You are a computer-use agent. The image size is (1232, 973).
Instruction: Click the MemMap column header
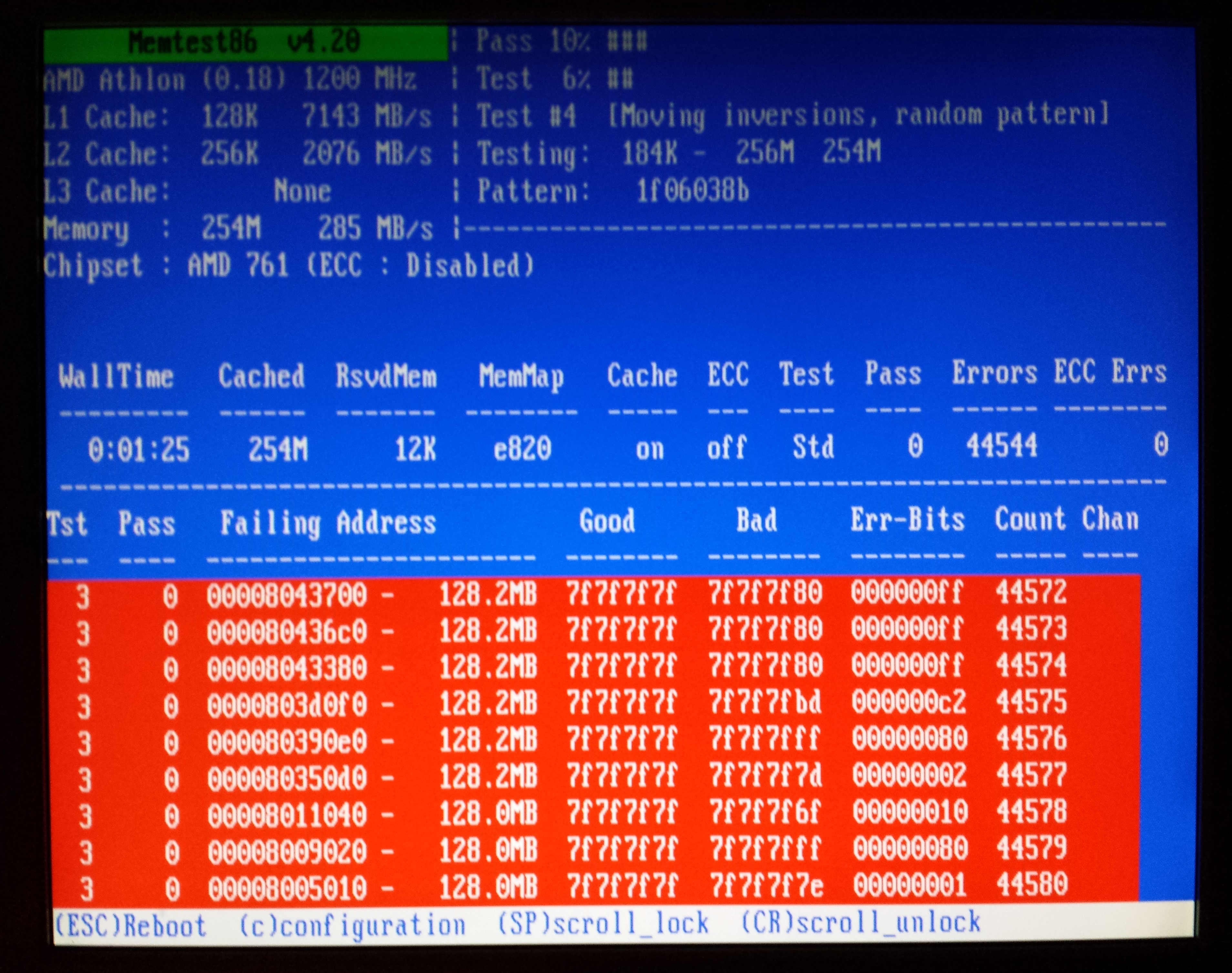tap(522, 377)
